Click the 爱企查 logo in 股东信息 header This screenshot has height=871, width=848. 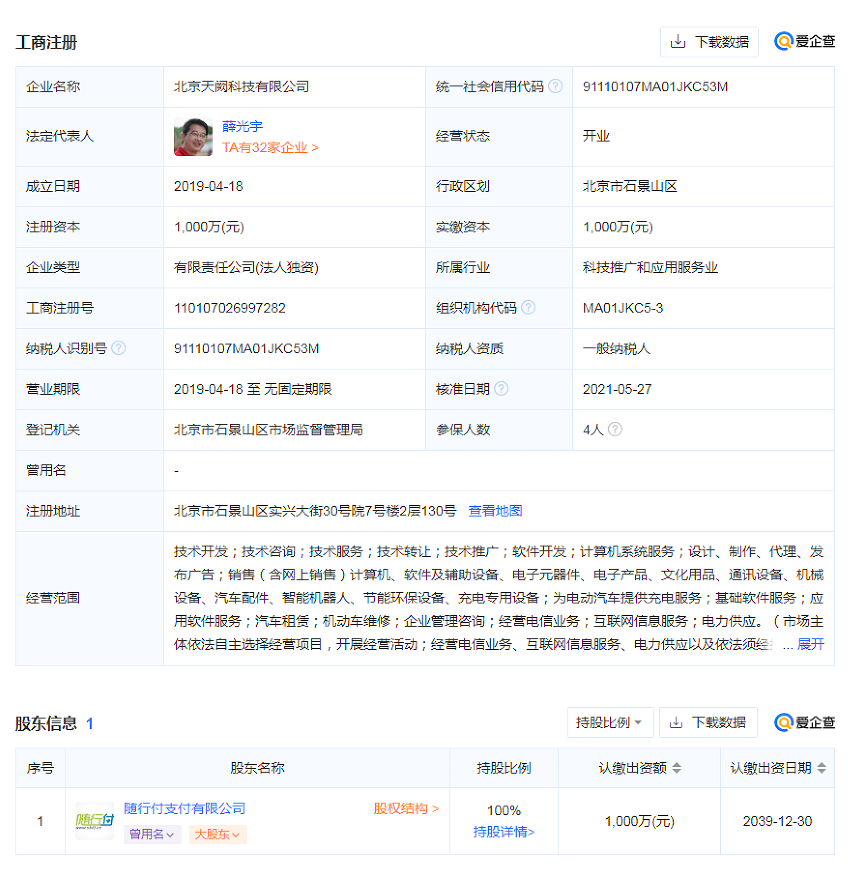[804, 722]
